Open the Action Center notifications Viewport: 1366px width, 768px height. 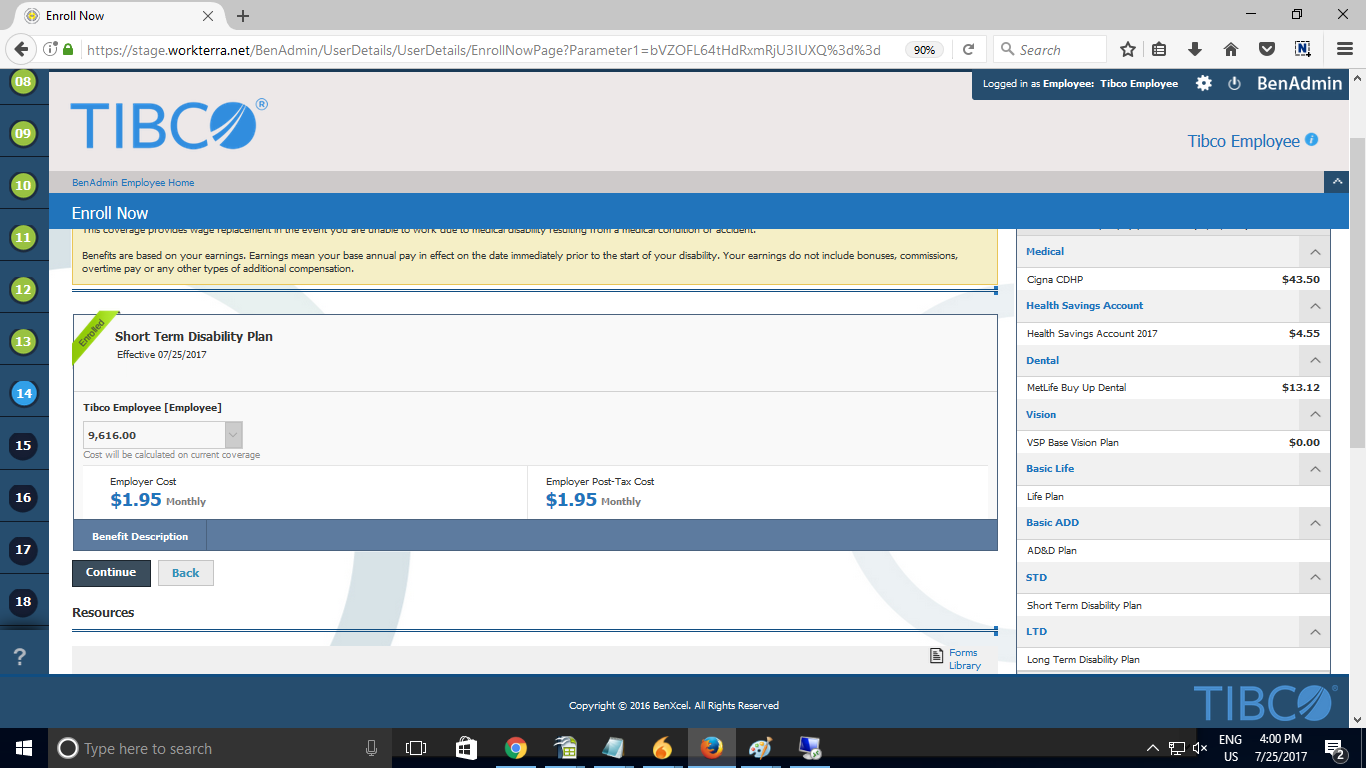click(x=1334, y=748)
